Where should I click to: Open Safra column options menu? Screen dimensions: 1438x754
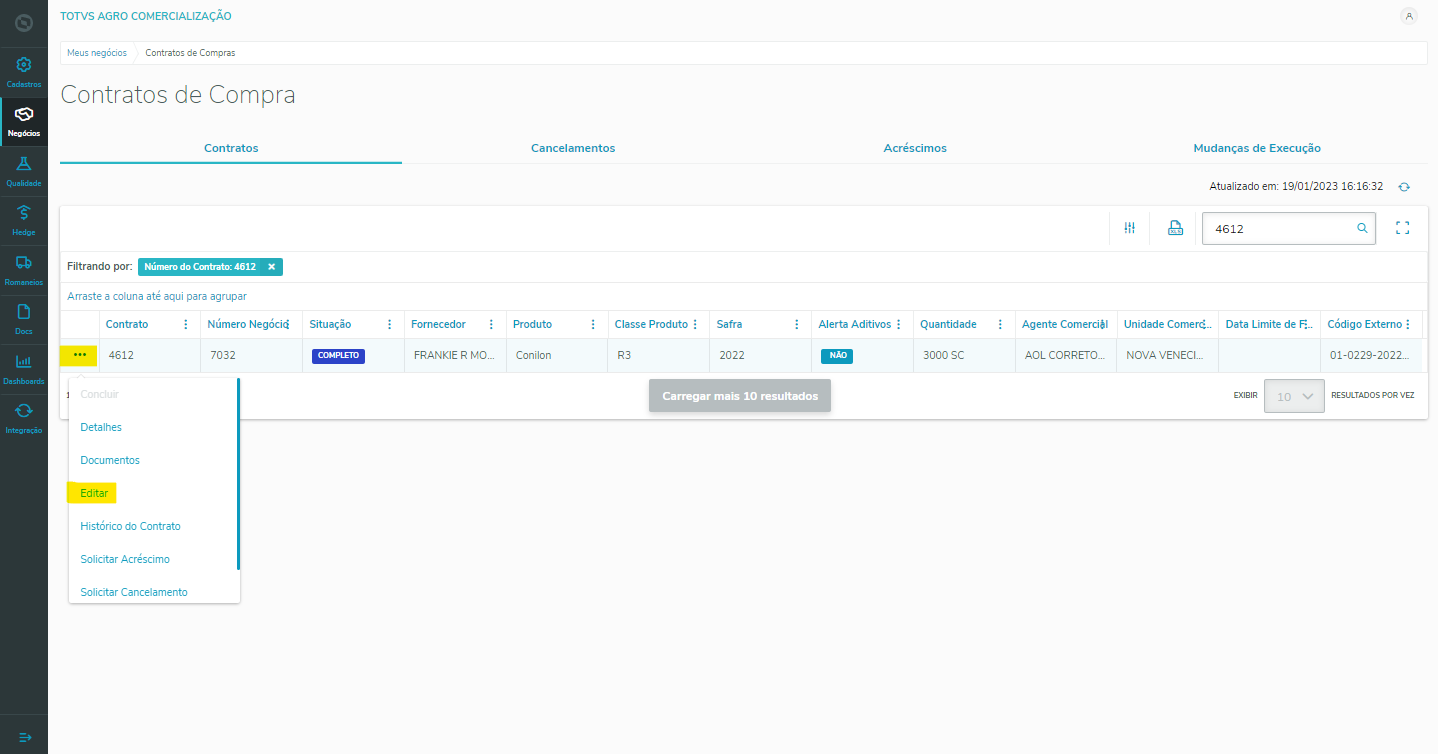[797, 324]
